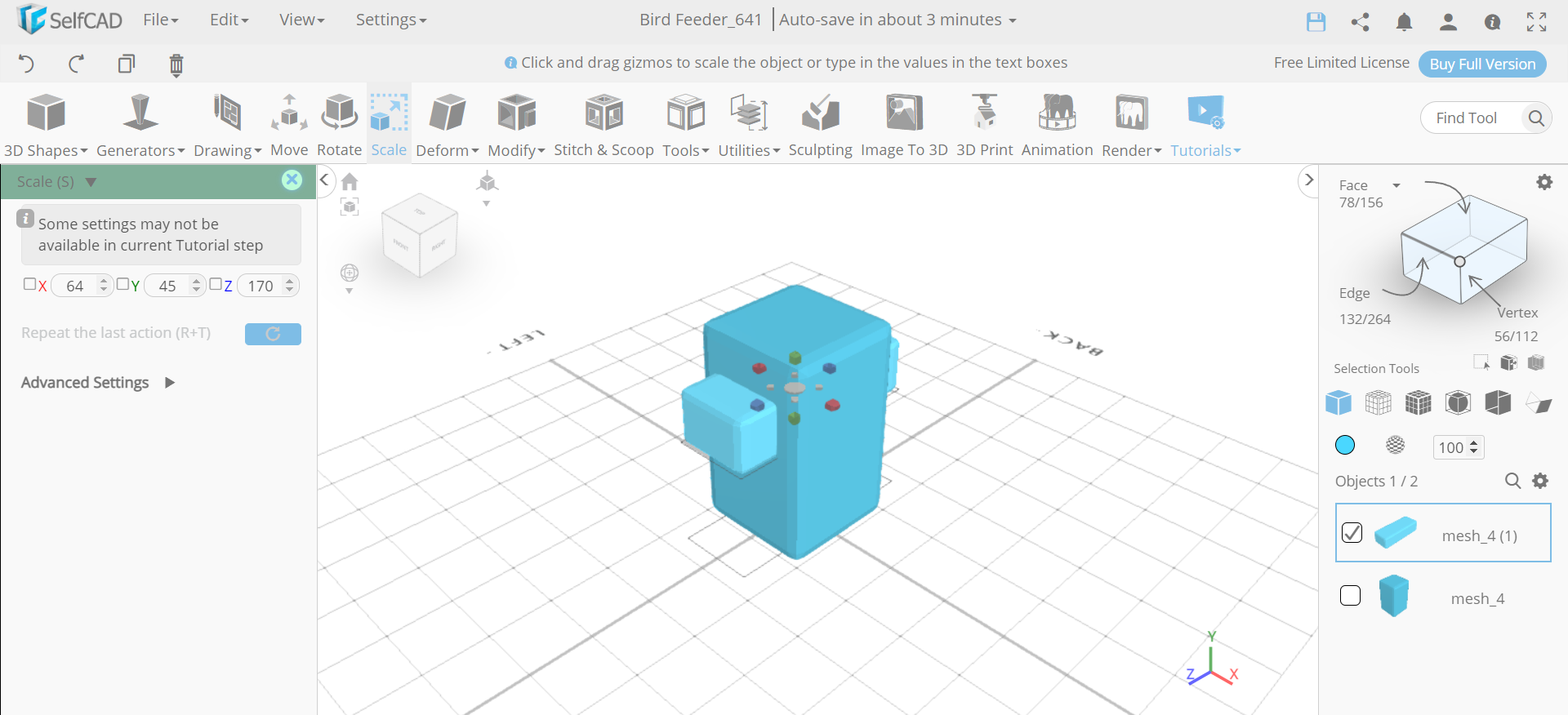Image resolution: width=1568 pixels, height=715 pixels.
Task: Select the Move tool
Action: [x=289, y=124]
